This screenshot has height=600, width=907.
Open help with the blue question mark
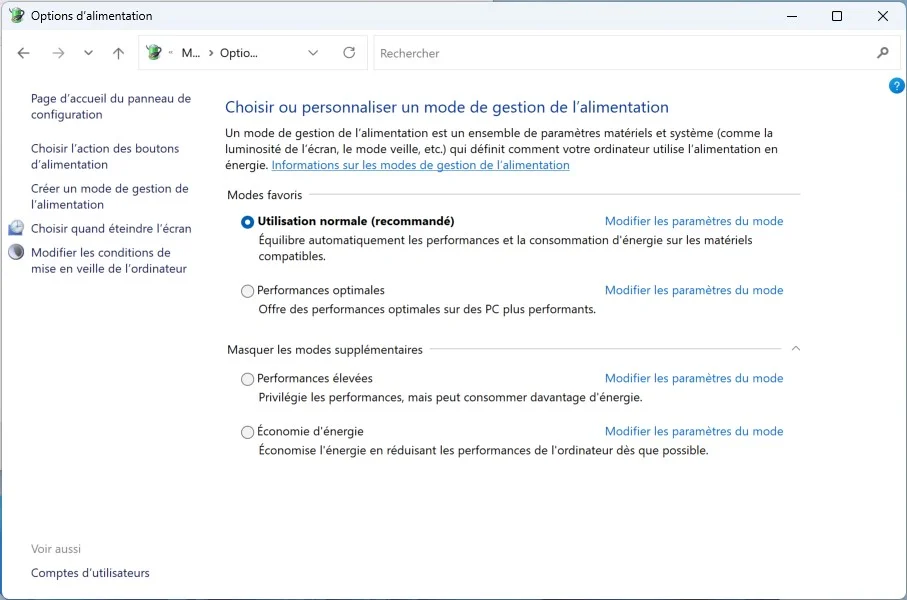tap(896, 86)
